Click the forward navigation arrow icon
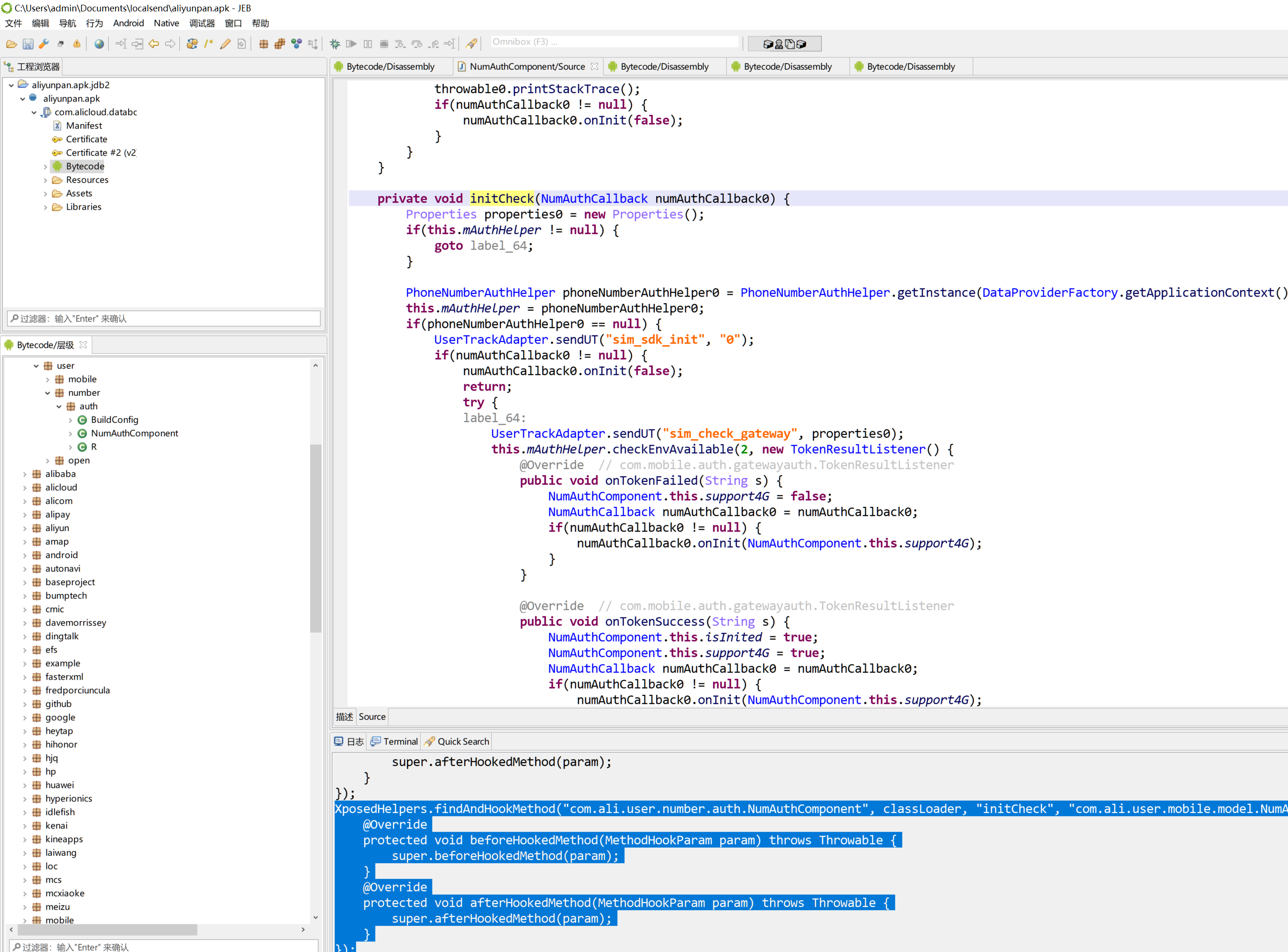 (170, 44)
